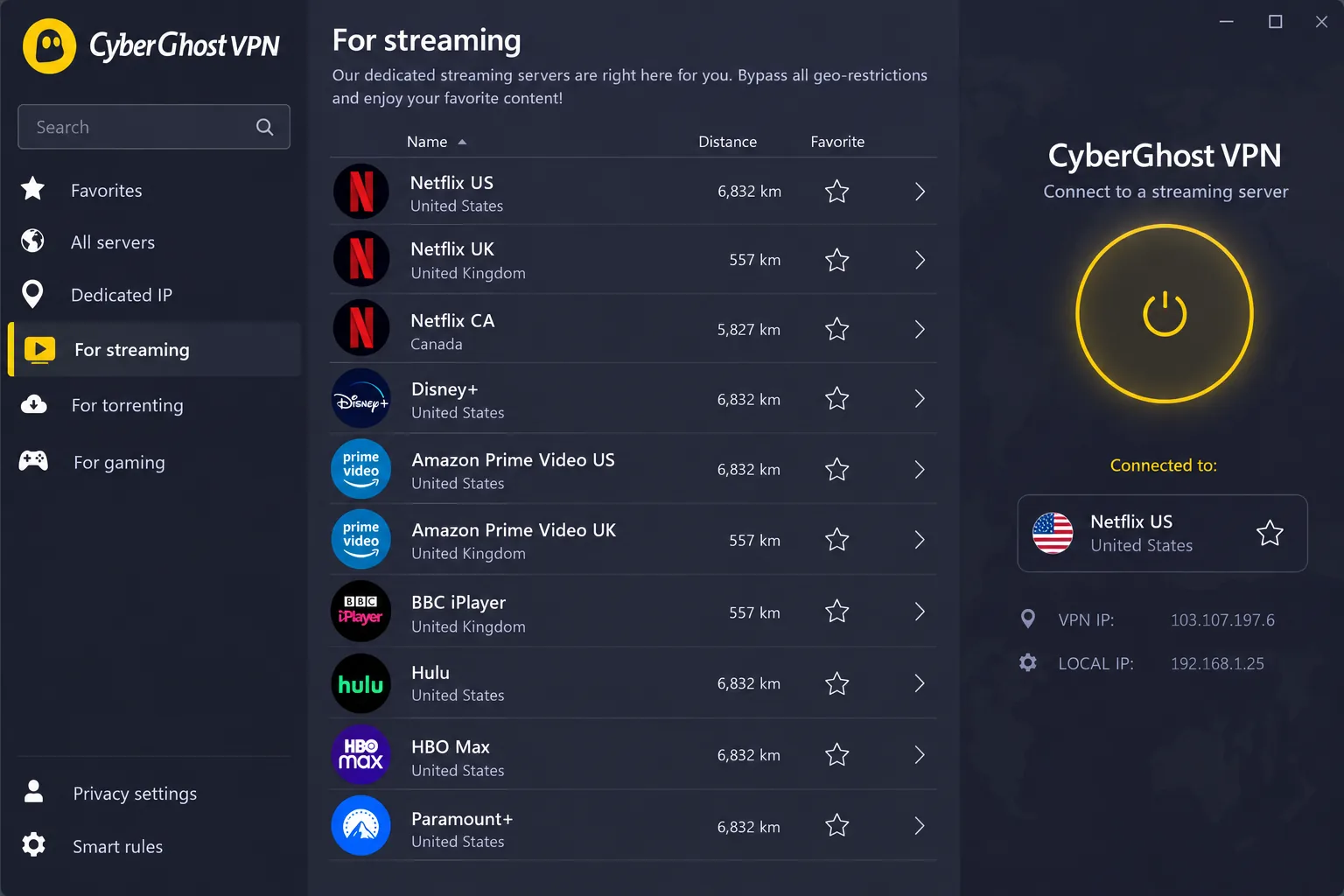Image resolution: width=1344 pixels, height=896 pixels.
Task: Toggle the yellow power connection button
Action: (1165, 313)
